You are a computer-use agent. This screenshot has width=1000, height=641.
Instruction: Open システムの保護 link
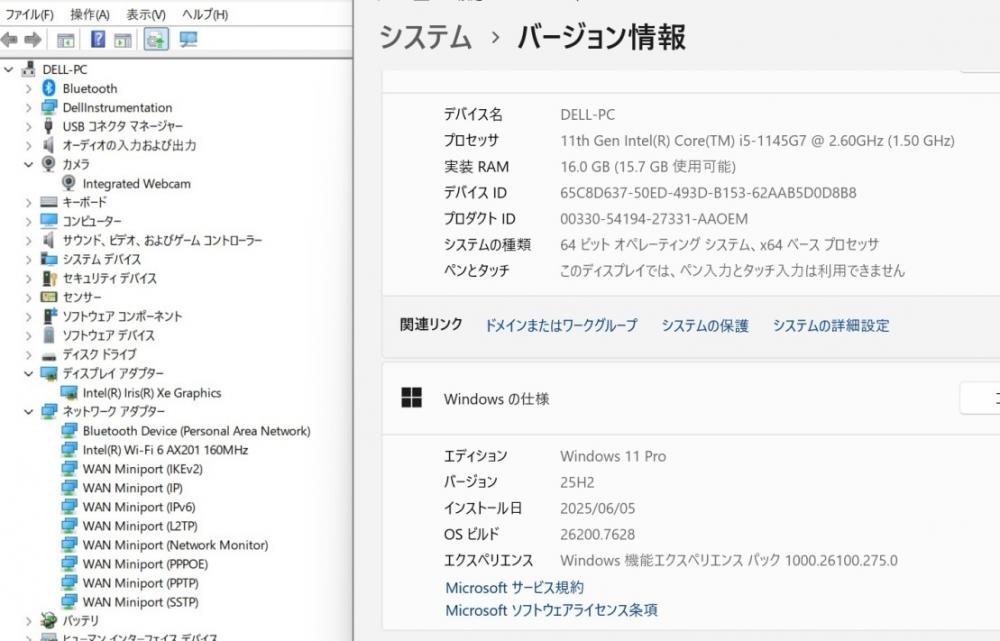pos(705,325)
